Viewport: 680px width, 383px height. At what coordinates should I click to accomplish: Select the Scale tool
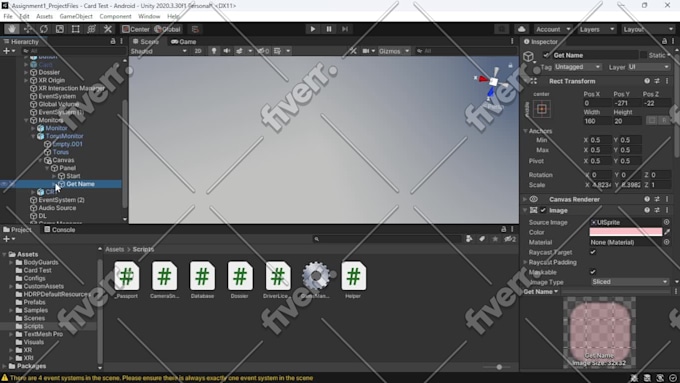click(60, 29)
